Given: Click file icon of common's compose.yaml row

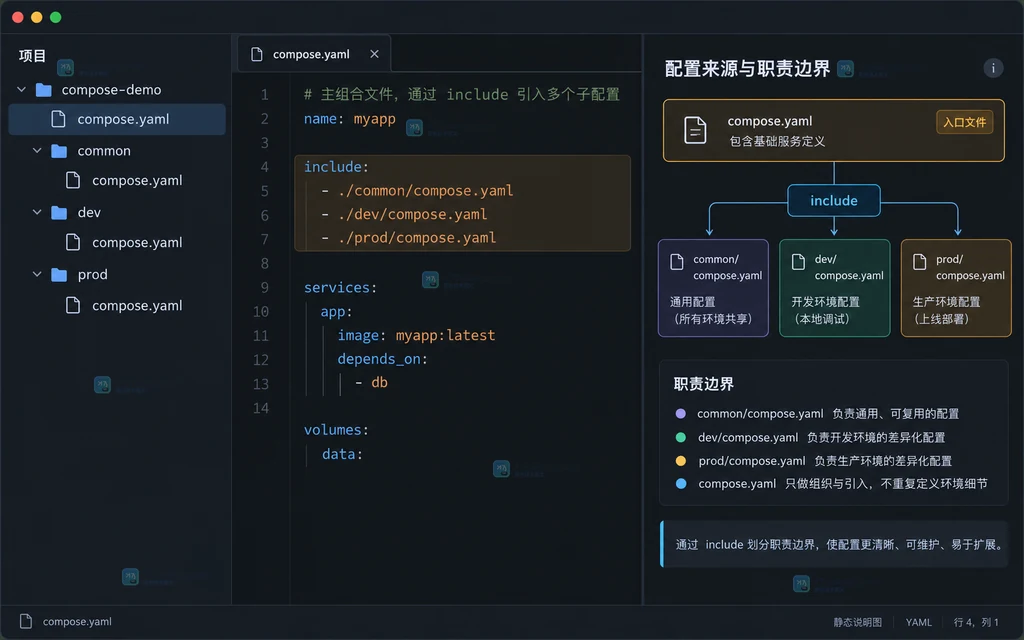Looking at the screenshot, I should pyautogui.click(x=73, y=180).
